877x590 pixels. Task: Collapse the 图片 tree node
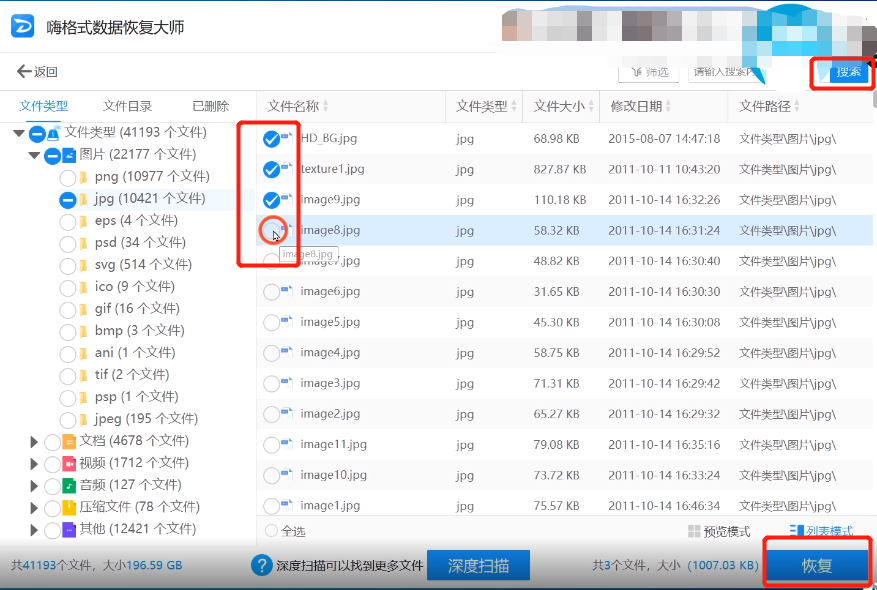[x=34, y=157]
